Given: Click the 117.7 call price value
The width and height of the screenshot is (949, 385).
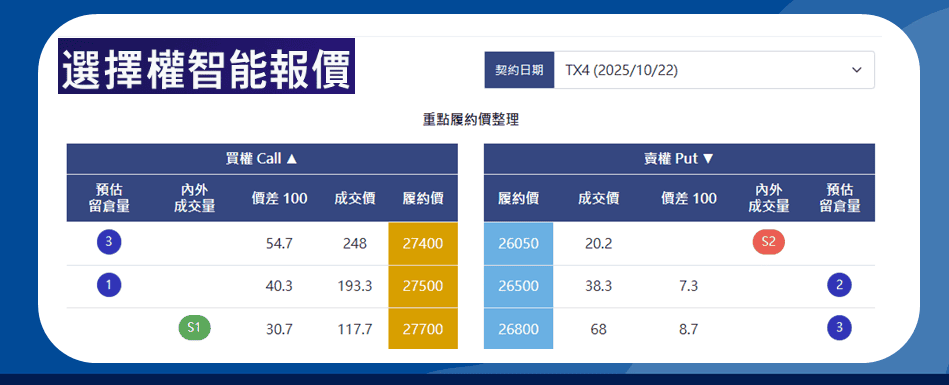Looking at the screenshot, I should point(355,329).
